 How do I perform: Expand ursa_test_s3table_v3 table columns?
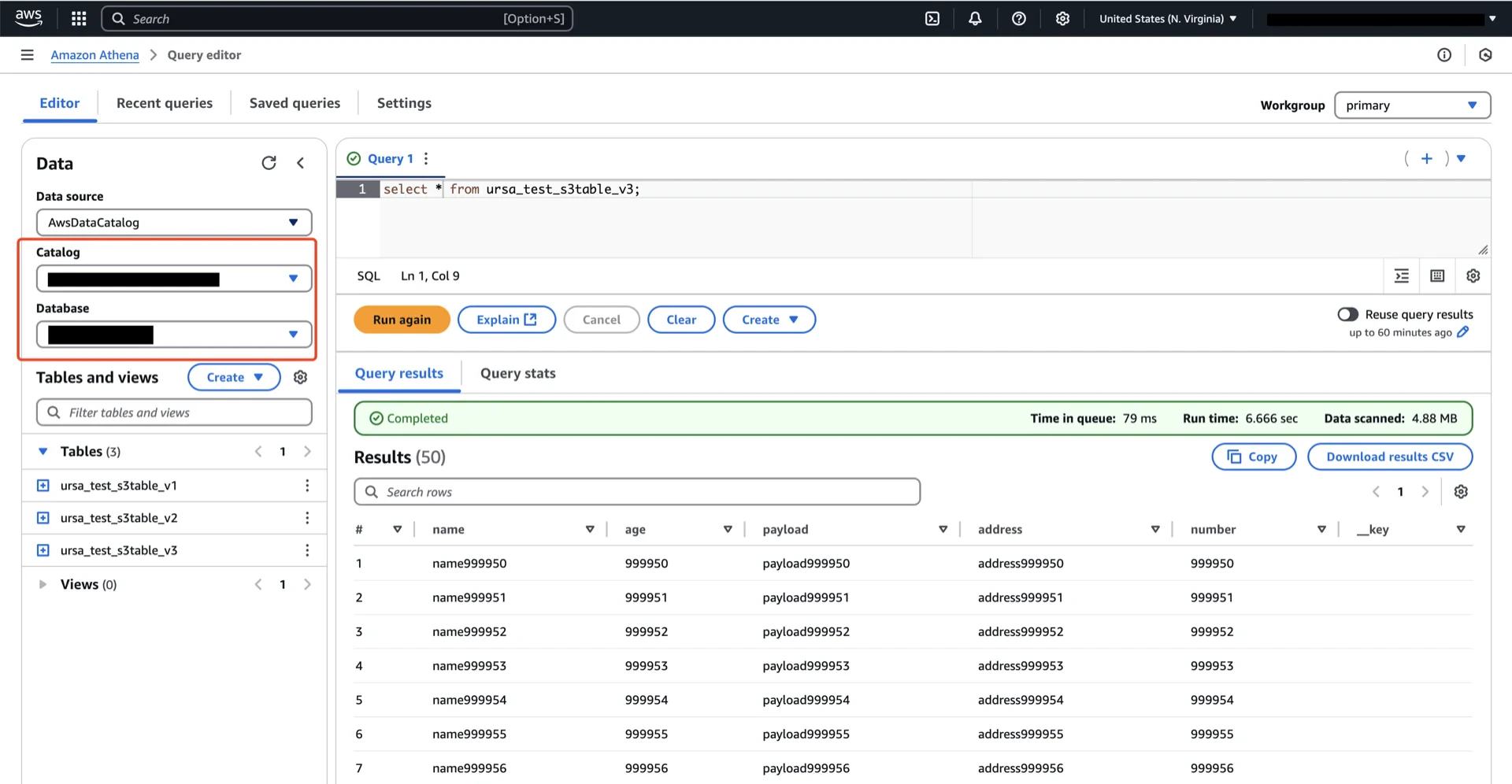(43, 550)
